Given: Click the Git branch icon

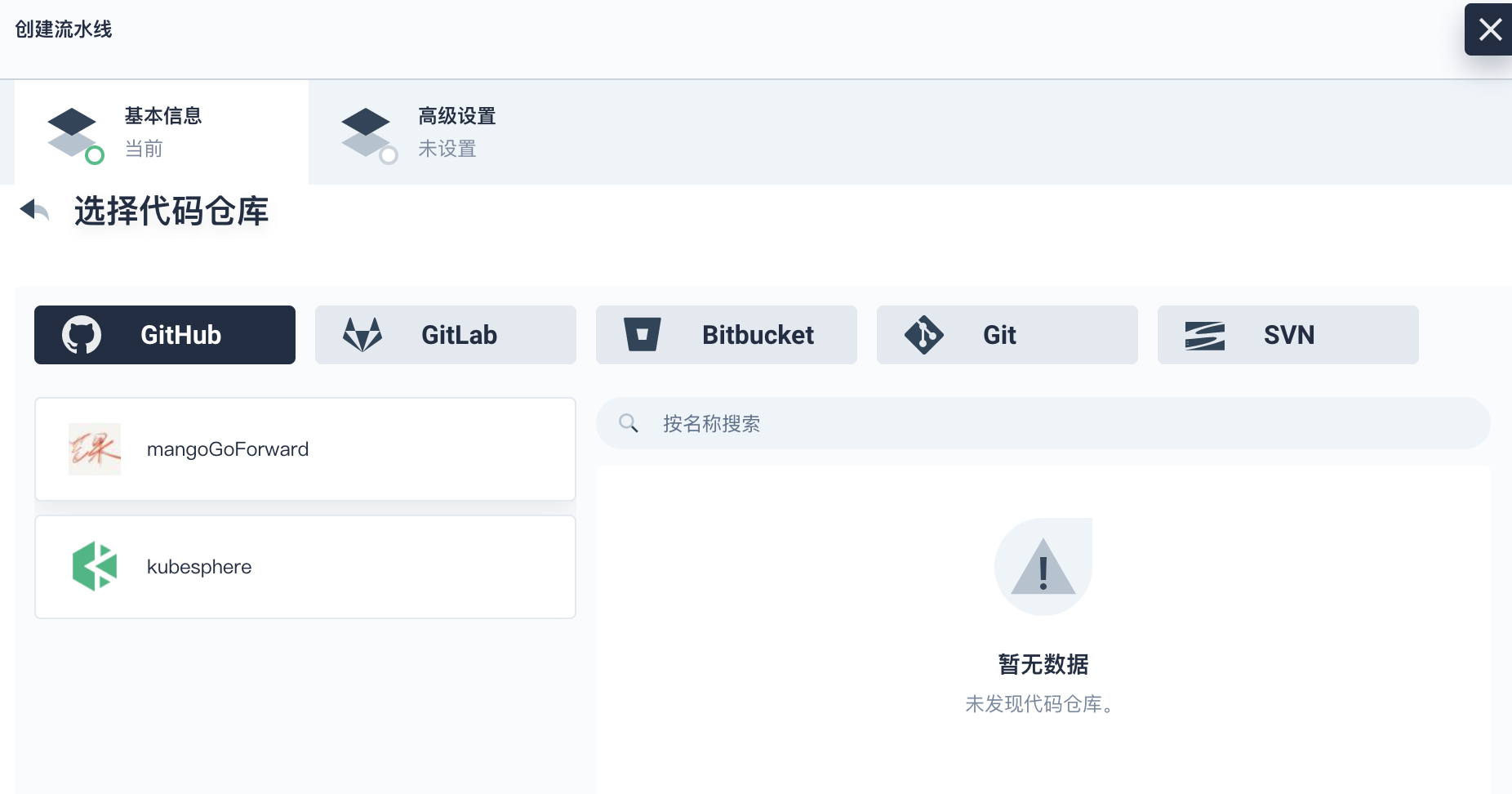Looking at the screenshot, I should pyautogui.click(x=924, y=334).
